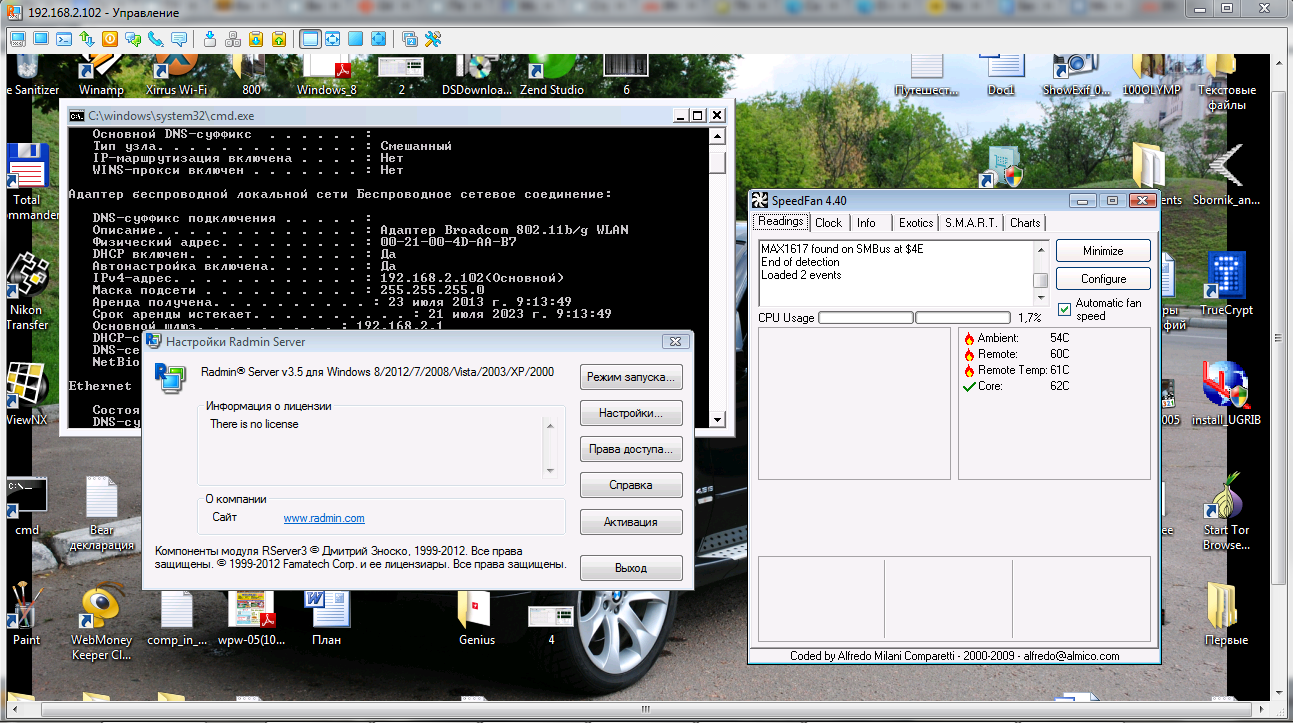Click the orange Shutdown icon in toolbar
1293x723 pixels.
(109, 39)
